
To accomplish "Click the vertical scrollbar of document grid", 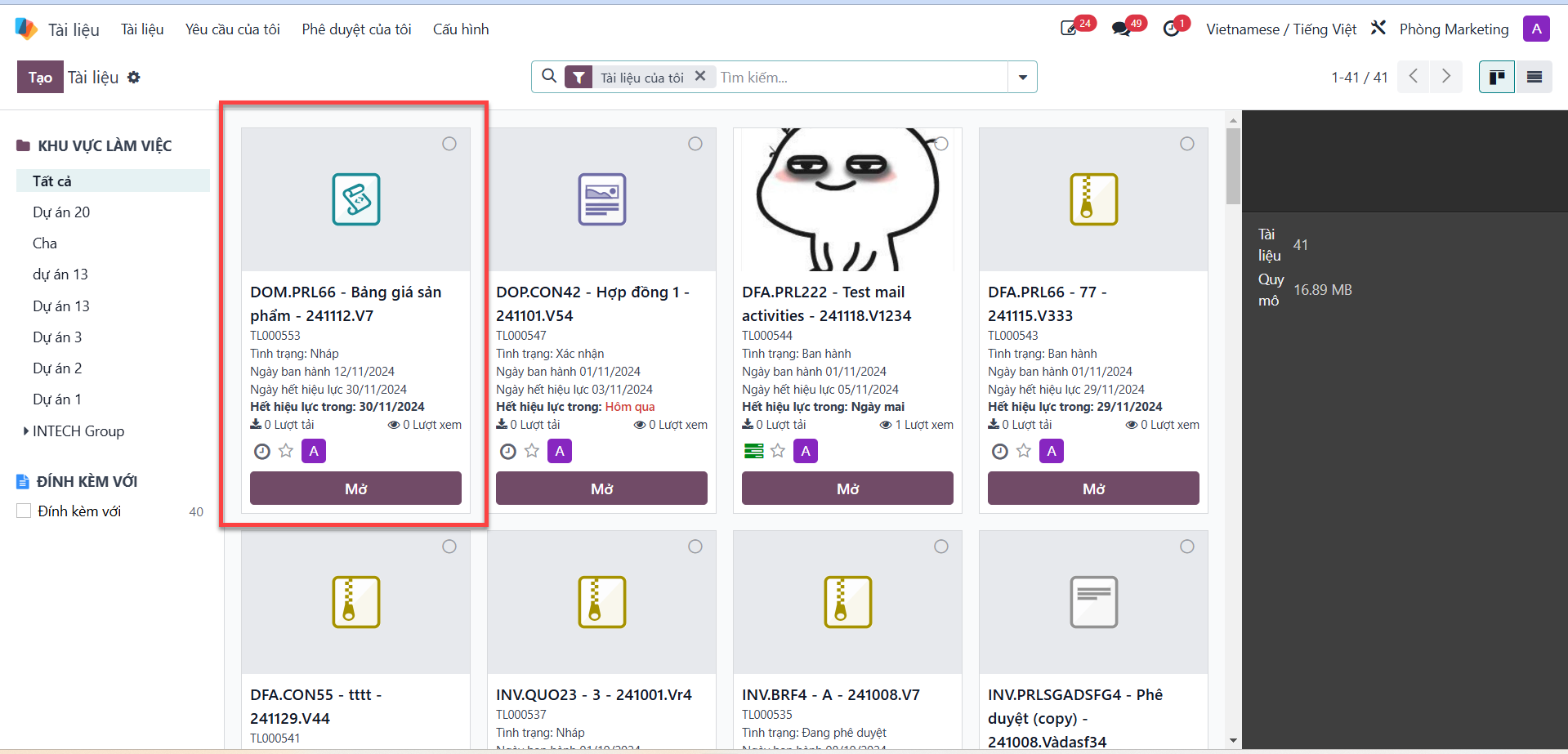I will 1233,166.
